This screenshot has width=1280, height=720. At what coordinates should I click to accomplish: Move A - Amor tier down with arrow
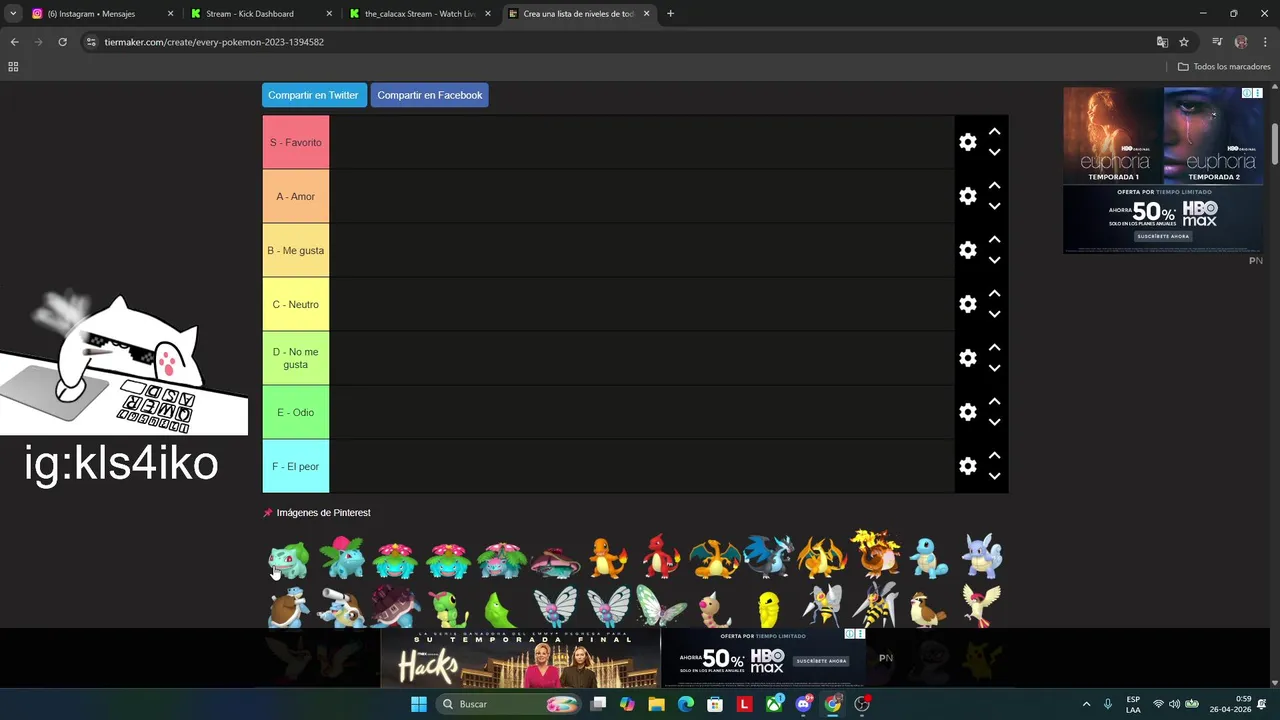click(x=994, y=207)
